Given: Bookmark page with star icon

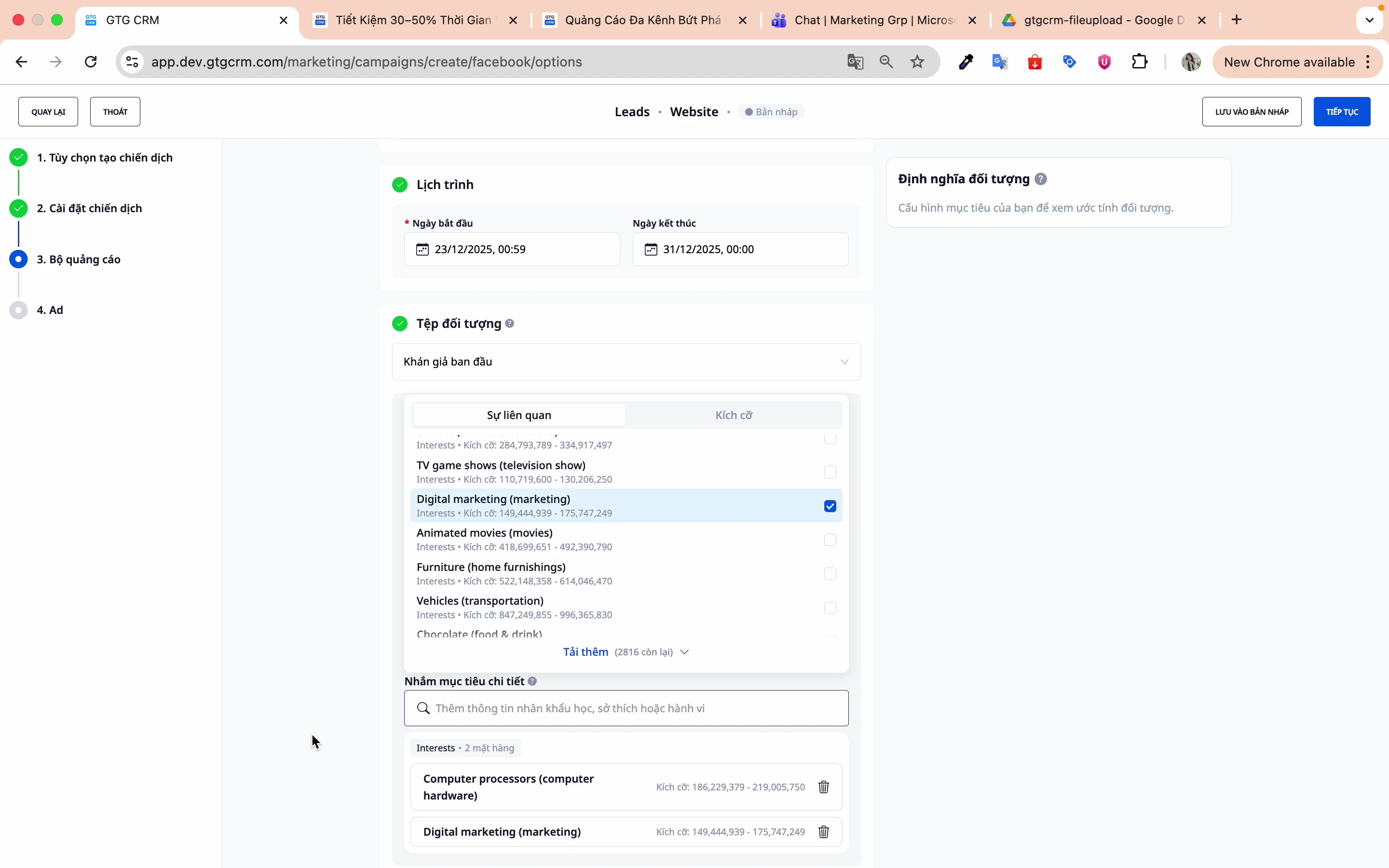Looking at the screenshot, I should pyautogui.click(x=917, y=62).
